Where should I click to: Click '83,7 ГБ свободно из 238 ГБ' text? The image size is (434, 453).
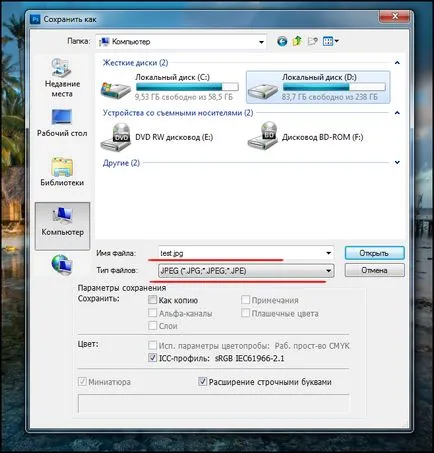[x=330, y=97]
